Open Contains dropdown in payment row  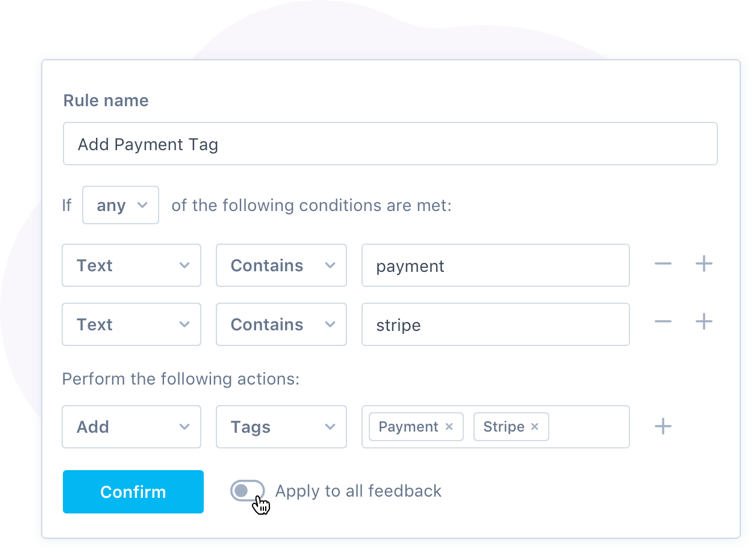click(281, 265)
